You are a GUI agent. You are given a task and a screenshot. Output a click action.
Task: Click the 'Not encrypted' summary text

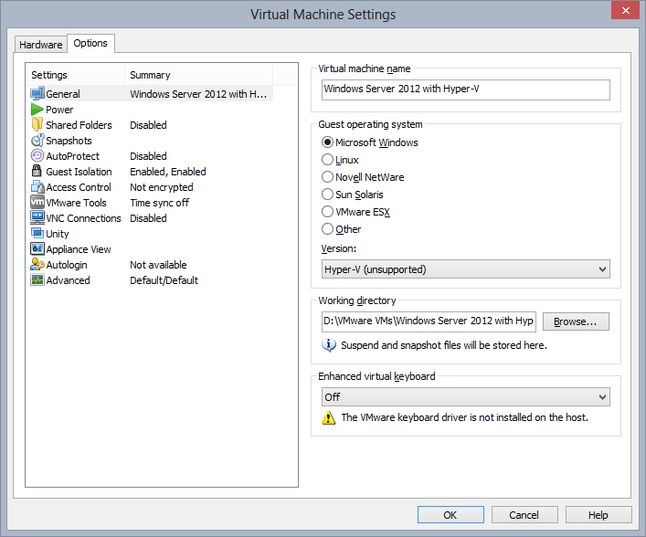click(162, 187)
